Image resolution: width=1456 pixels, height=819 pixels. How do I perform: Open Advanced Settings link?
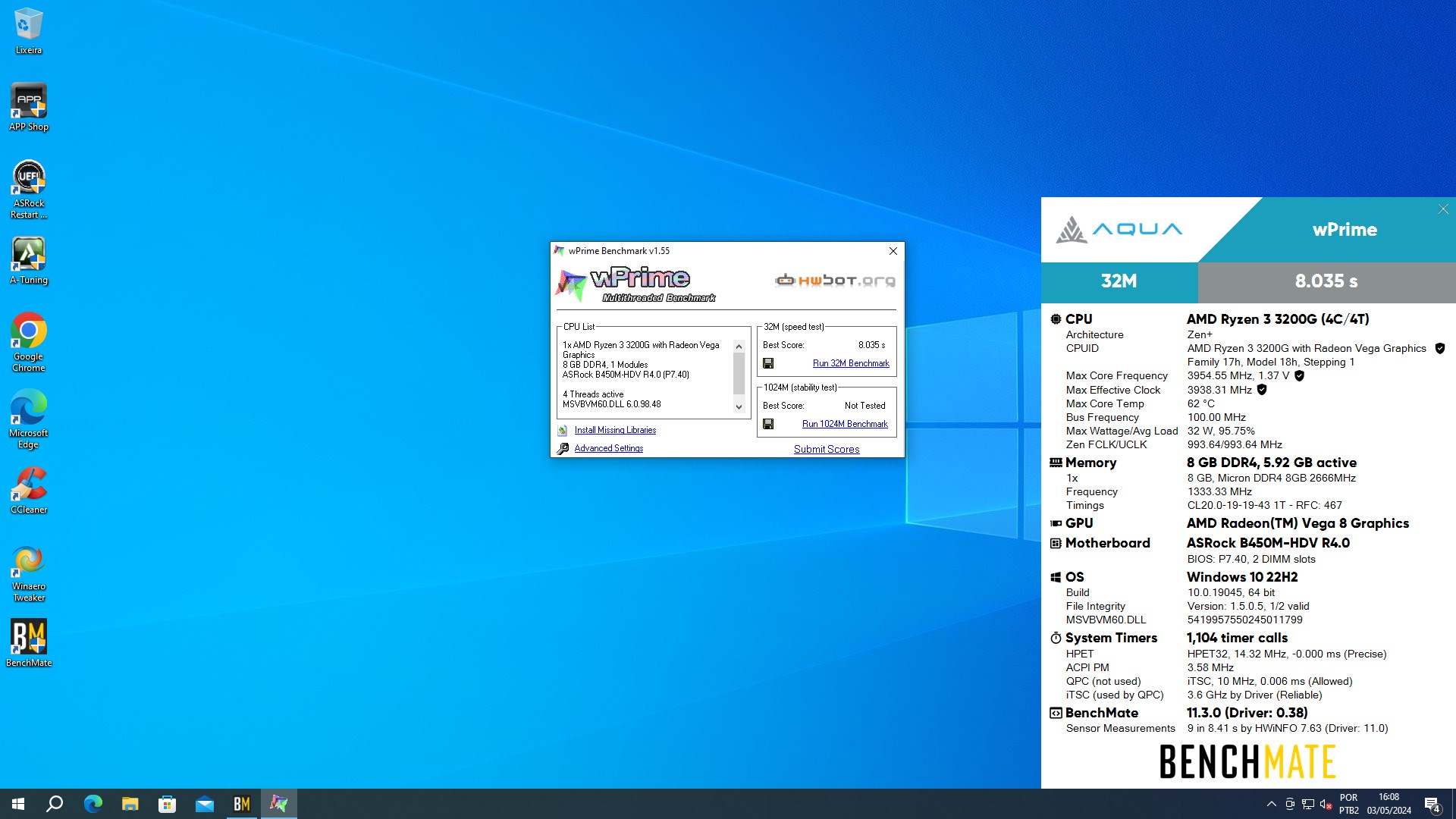coord(608,448)
